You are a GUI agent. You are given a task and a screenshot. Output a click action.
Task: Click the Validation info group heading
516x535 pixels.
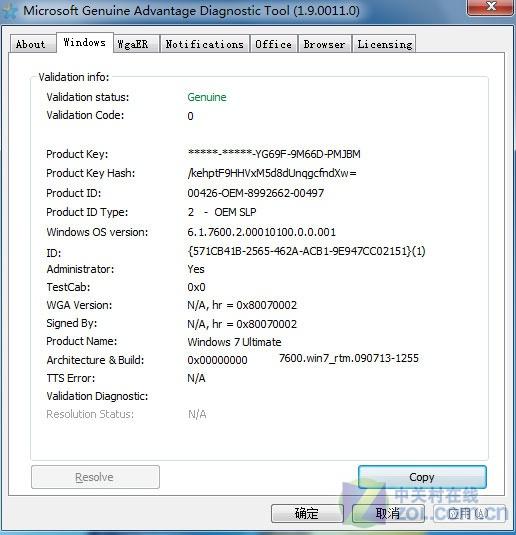point(74,77)
